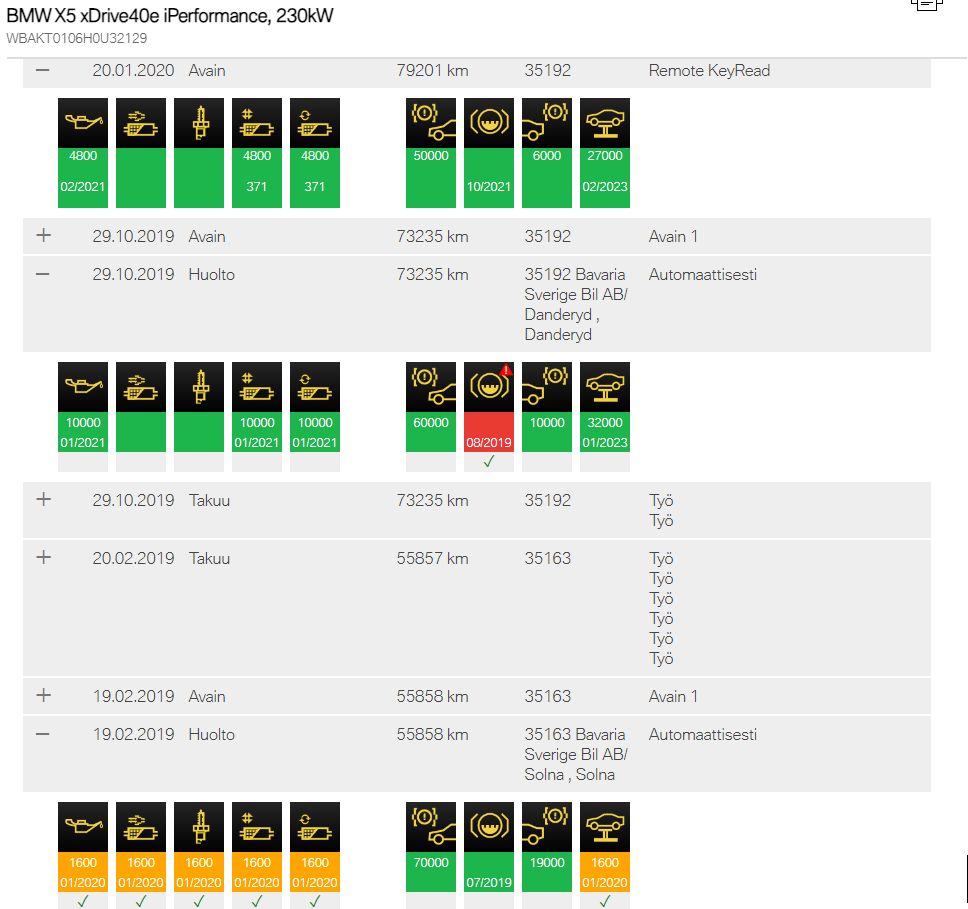Click front brake pads icon showing 60000
The width and height of the screenshot is (968, 909).
431,387
